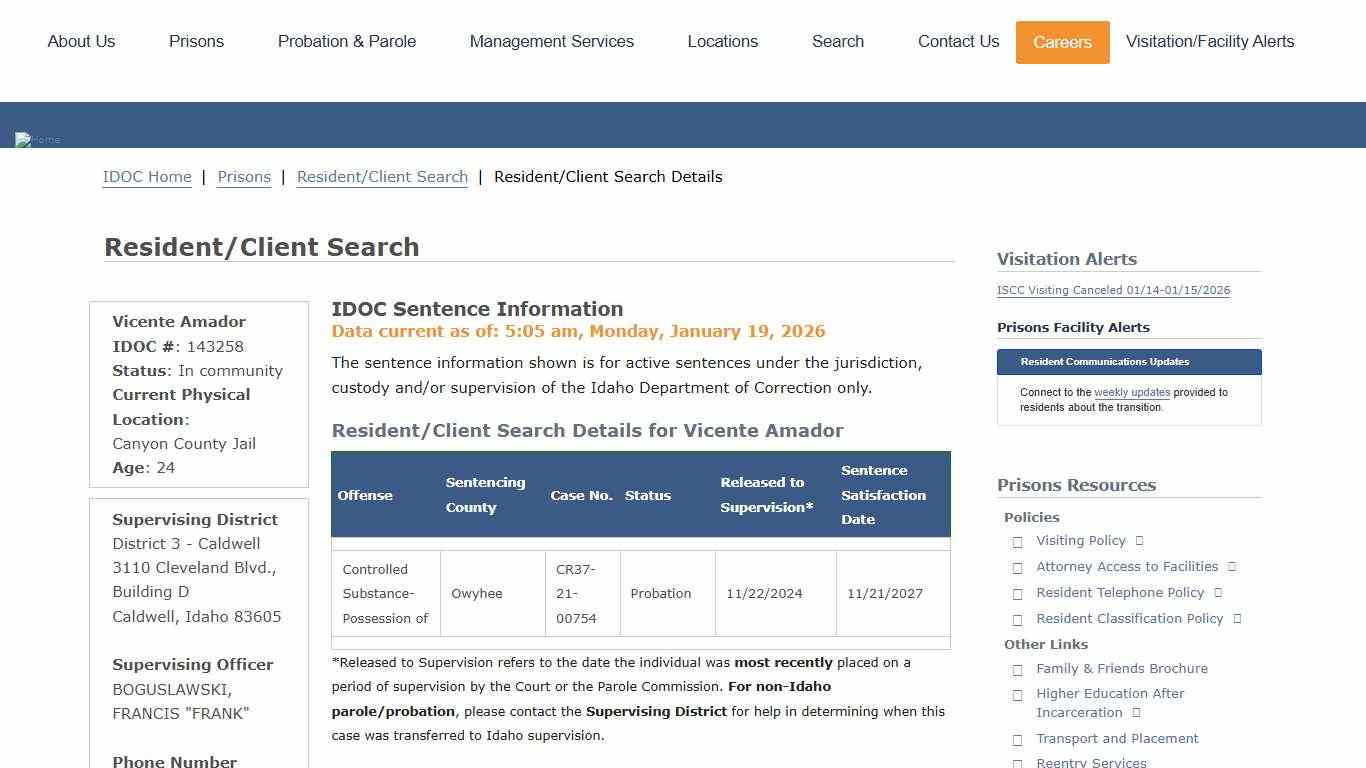The width and height of the screenshot is (1366, 768).
Task: Follow the weekly updates link
Action: (x=1131, y=392)
